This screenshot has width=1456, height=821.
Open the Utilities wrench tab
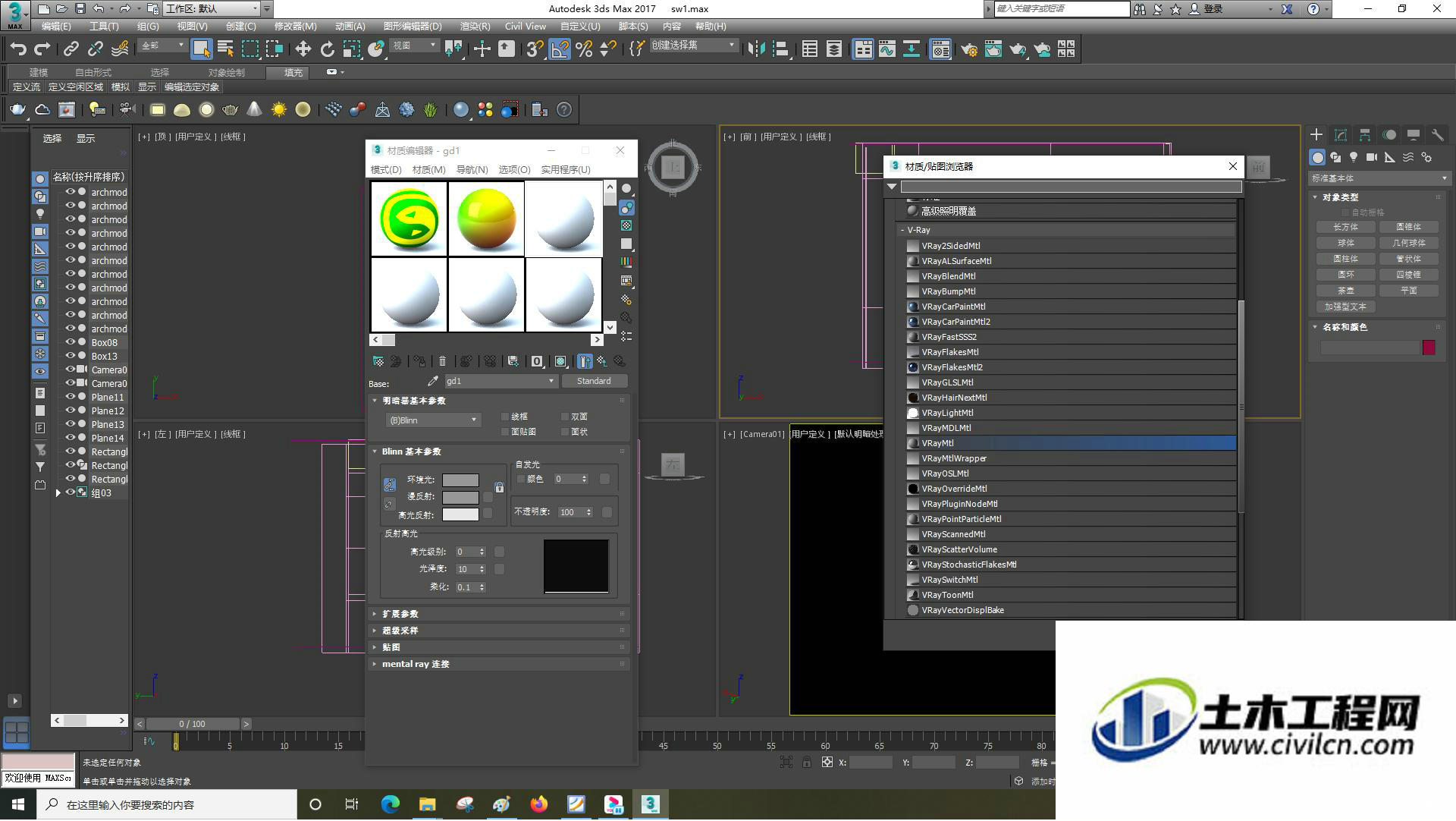coord(1437,135)
